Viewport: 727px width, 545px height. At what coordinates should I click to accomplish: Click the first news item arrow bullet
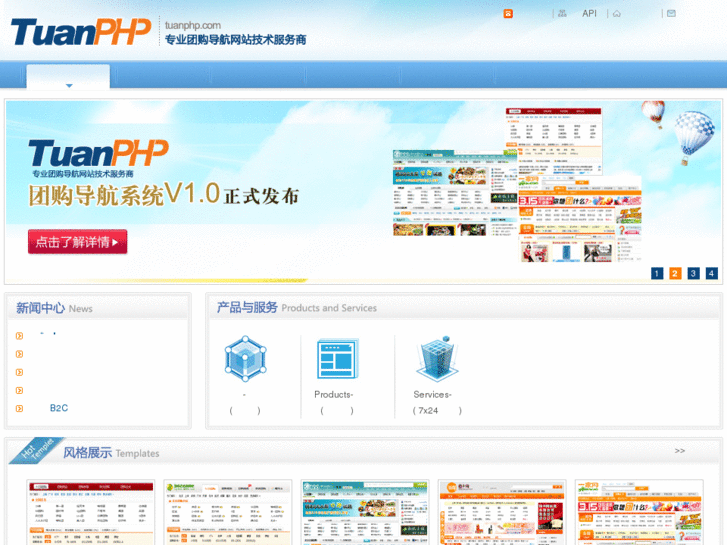point(19,336)
